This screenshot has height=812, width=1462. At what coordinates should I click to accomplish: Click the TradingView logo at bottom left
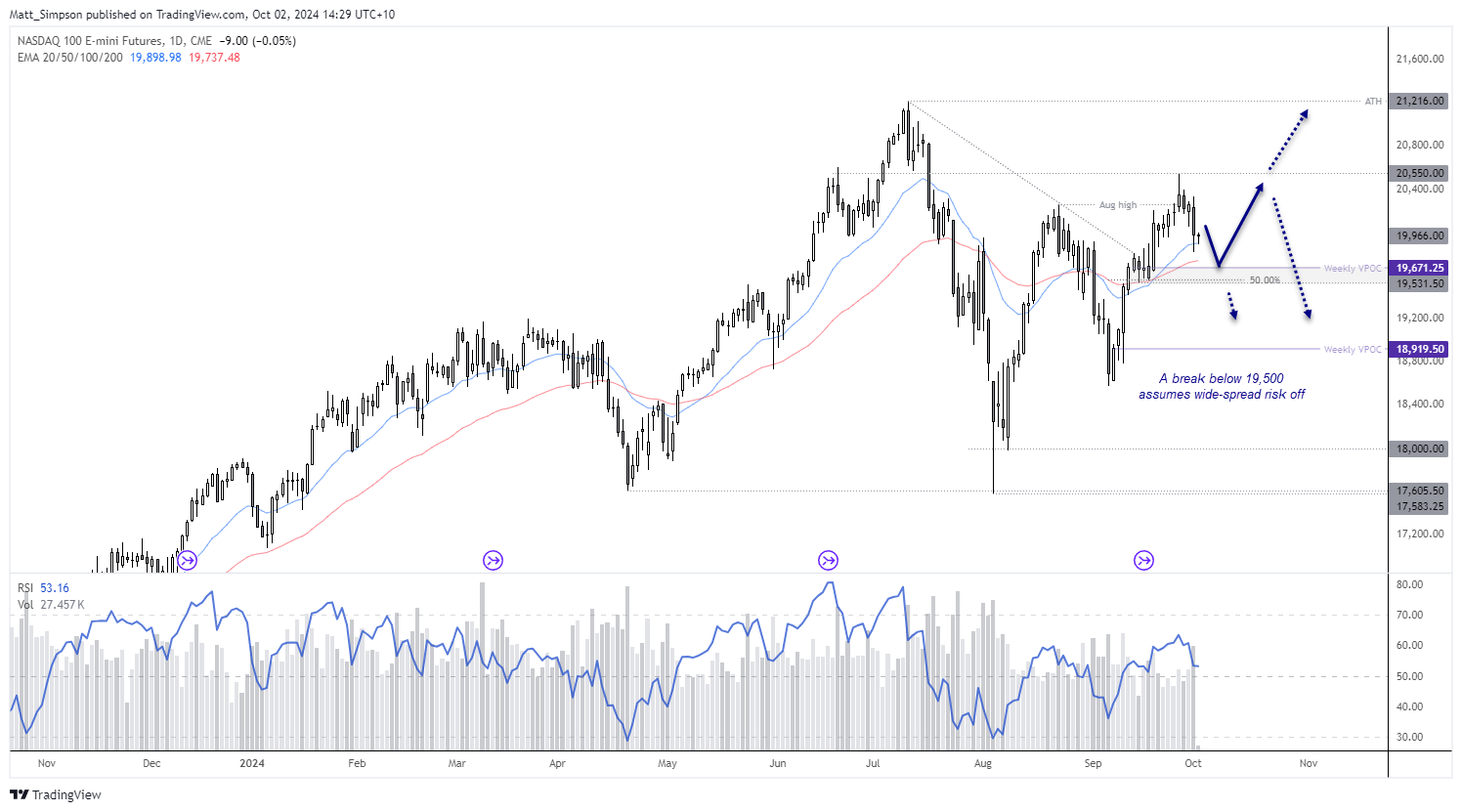click(56, 794)
